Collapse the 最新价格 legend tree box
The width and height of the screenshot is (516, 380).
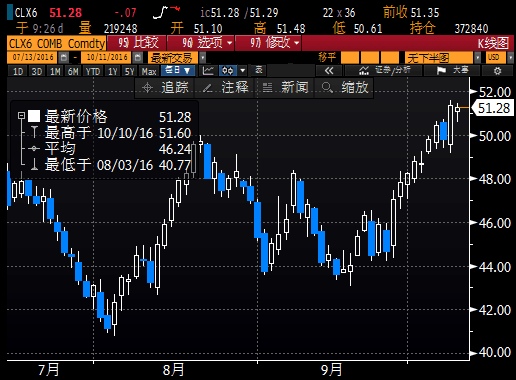(x=22, y=116)
